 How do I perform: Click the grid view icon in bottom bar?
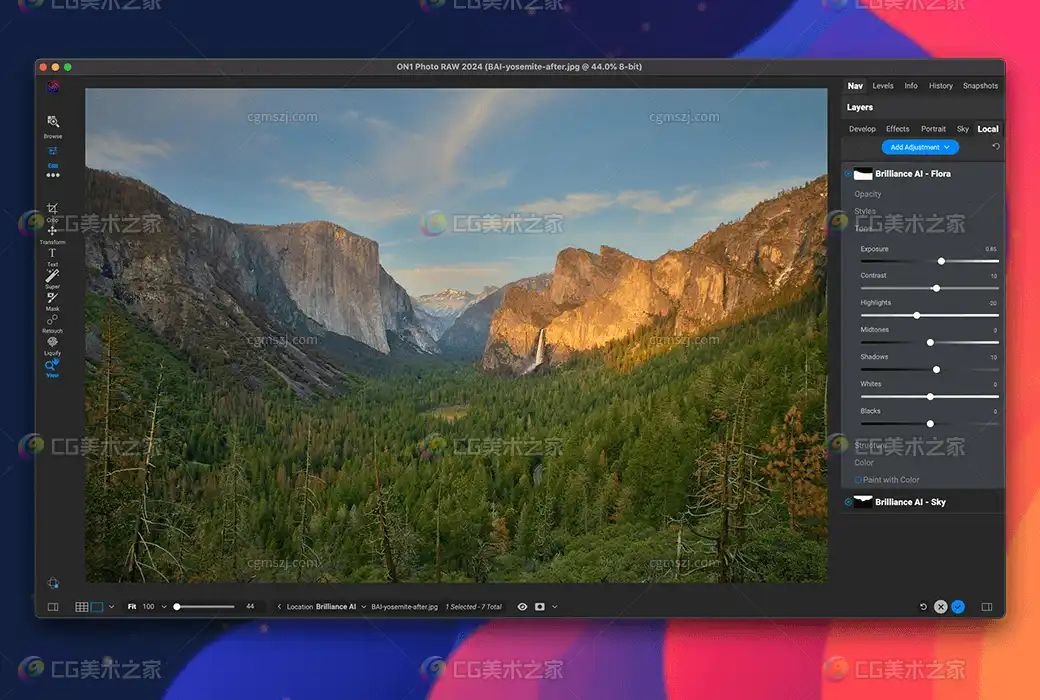[x=81, y=607]
